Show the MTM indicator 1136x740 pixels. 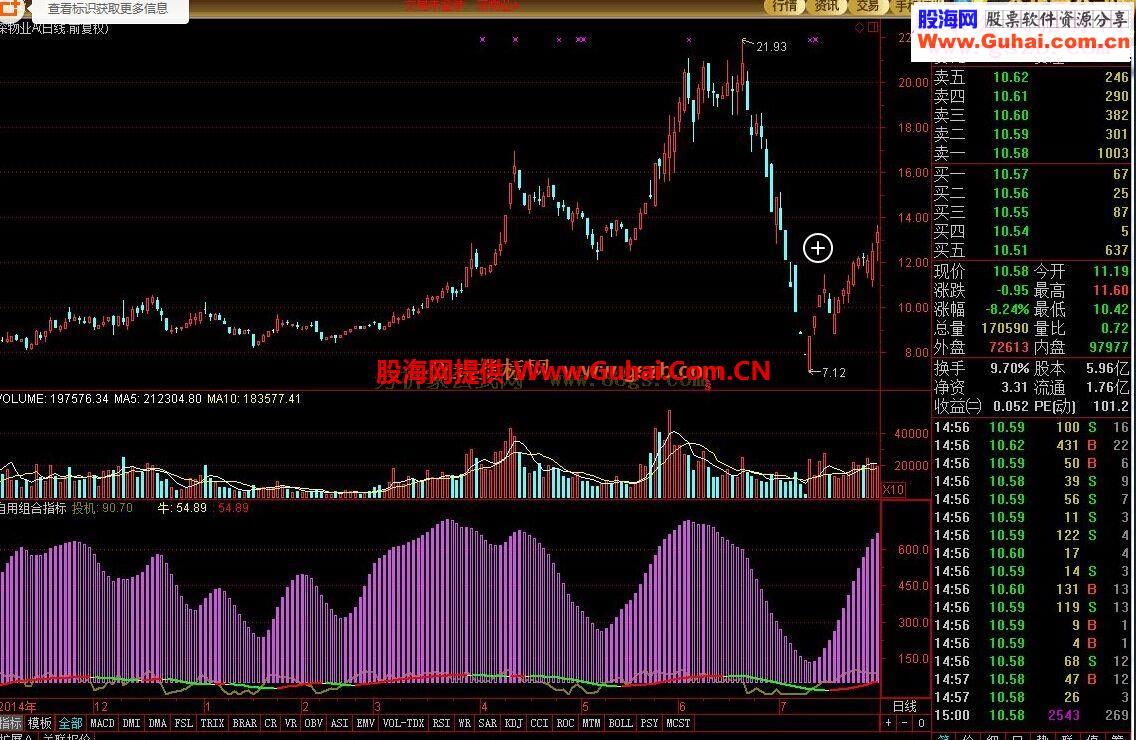pos(591,723)
